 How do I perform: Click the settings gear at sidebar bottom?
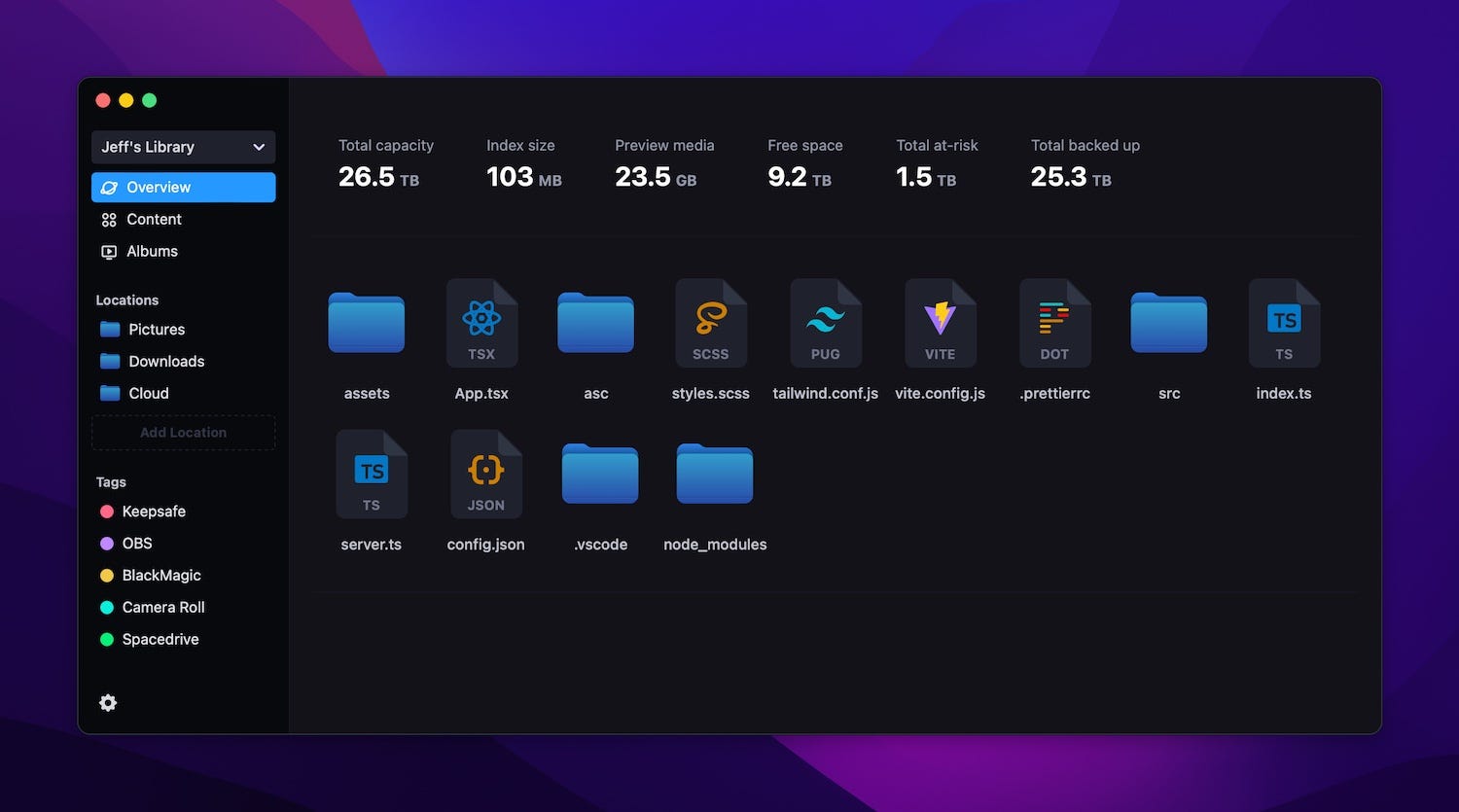(107, 702)
